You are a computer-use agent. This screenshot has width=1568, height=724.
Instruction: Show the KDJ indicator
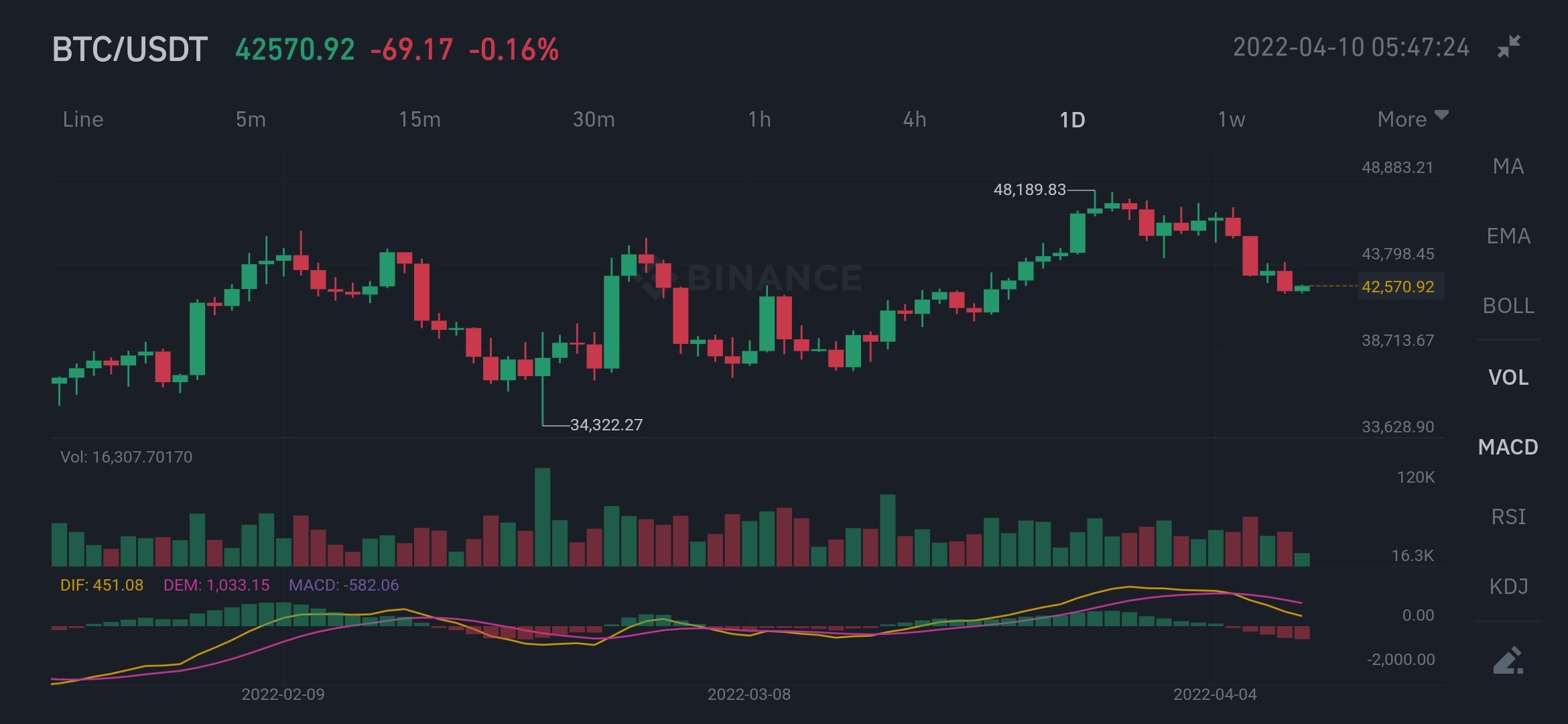(x=1508, y=587)
